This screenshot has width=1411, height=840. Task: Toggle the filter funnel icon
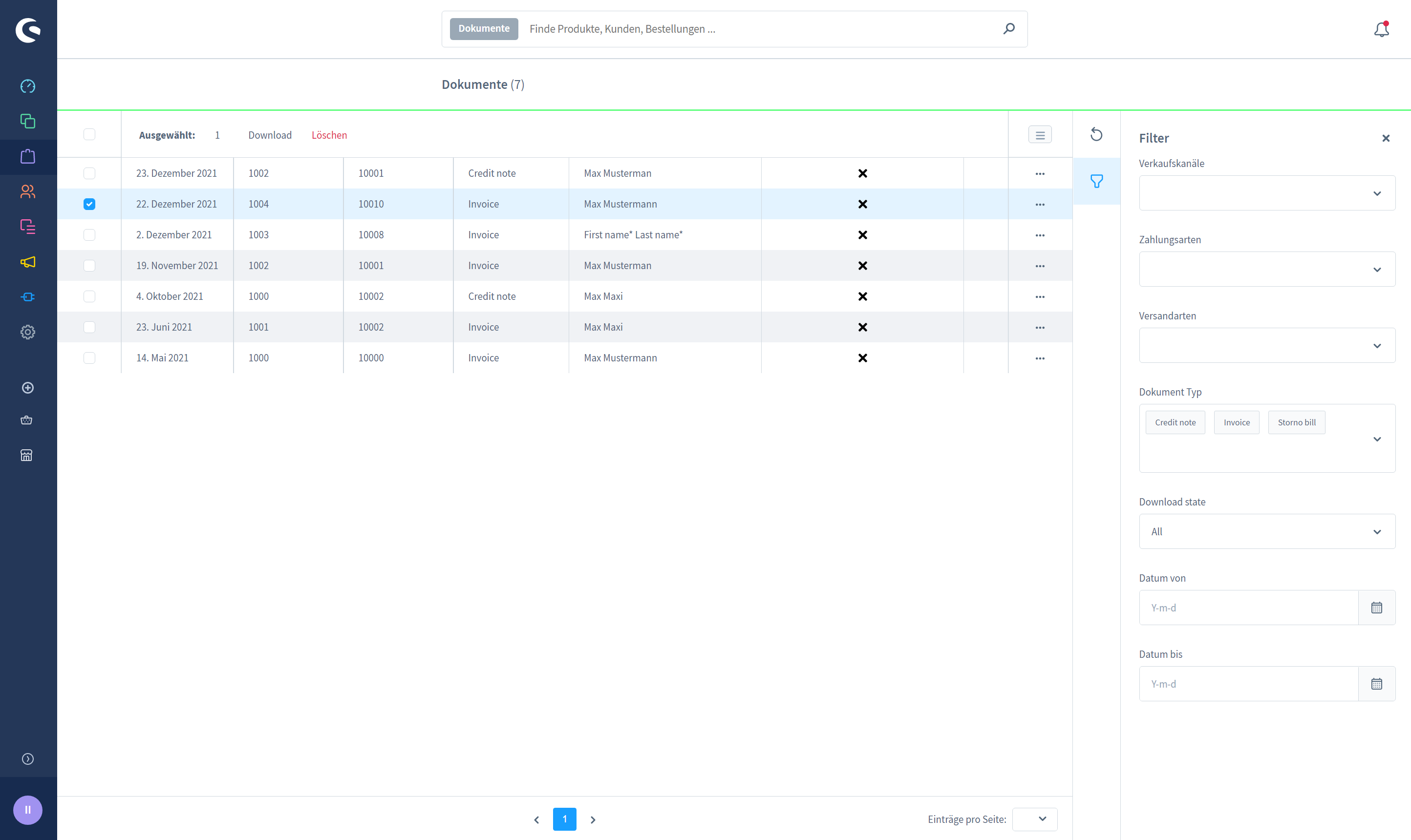point(1096,181)
